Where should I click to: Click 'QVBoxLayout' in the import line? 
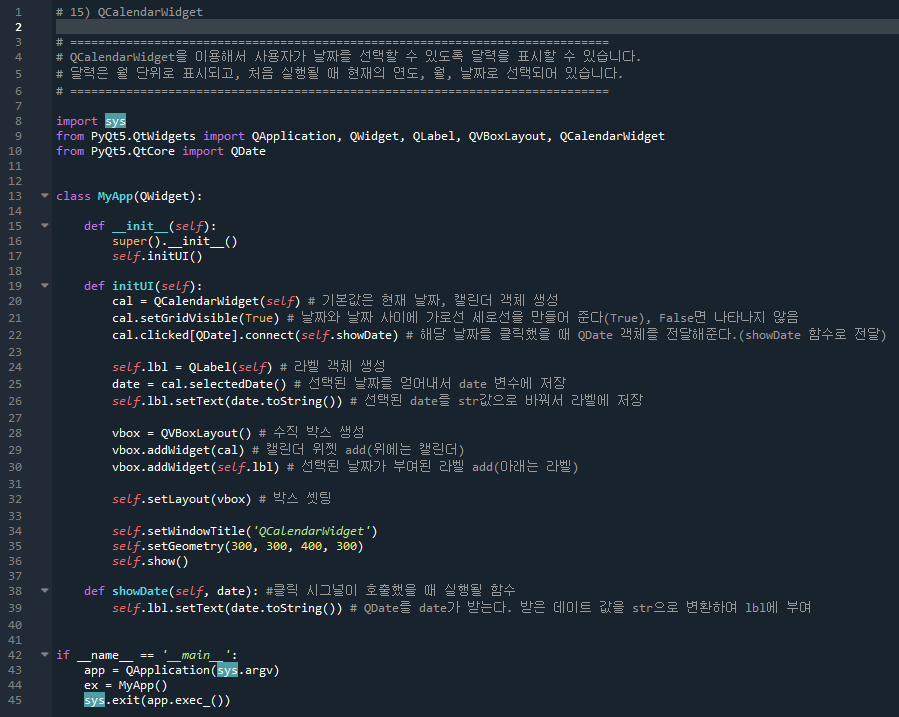coord(507,136)
